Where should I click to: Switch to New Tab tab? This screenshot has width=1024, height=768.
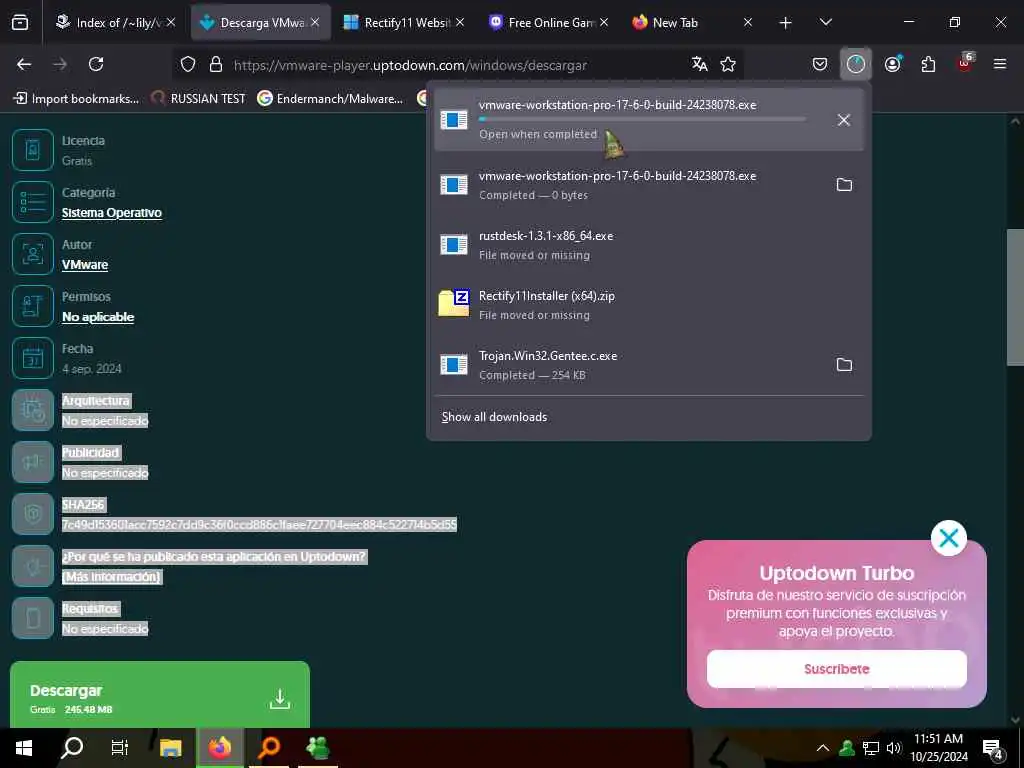click(x=692, y=22)
